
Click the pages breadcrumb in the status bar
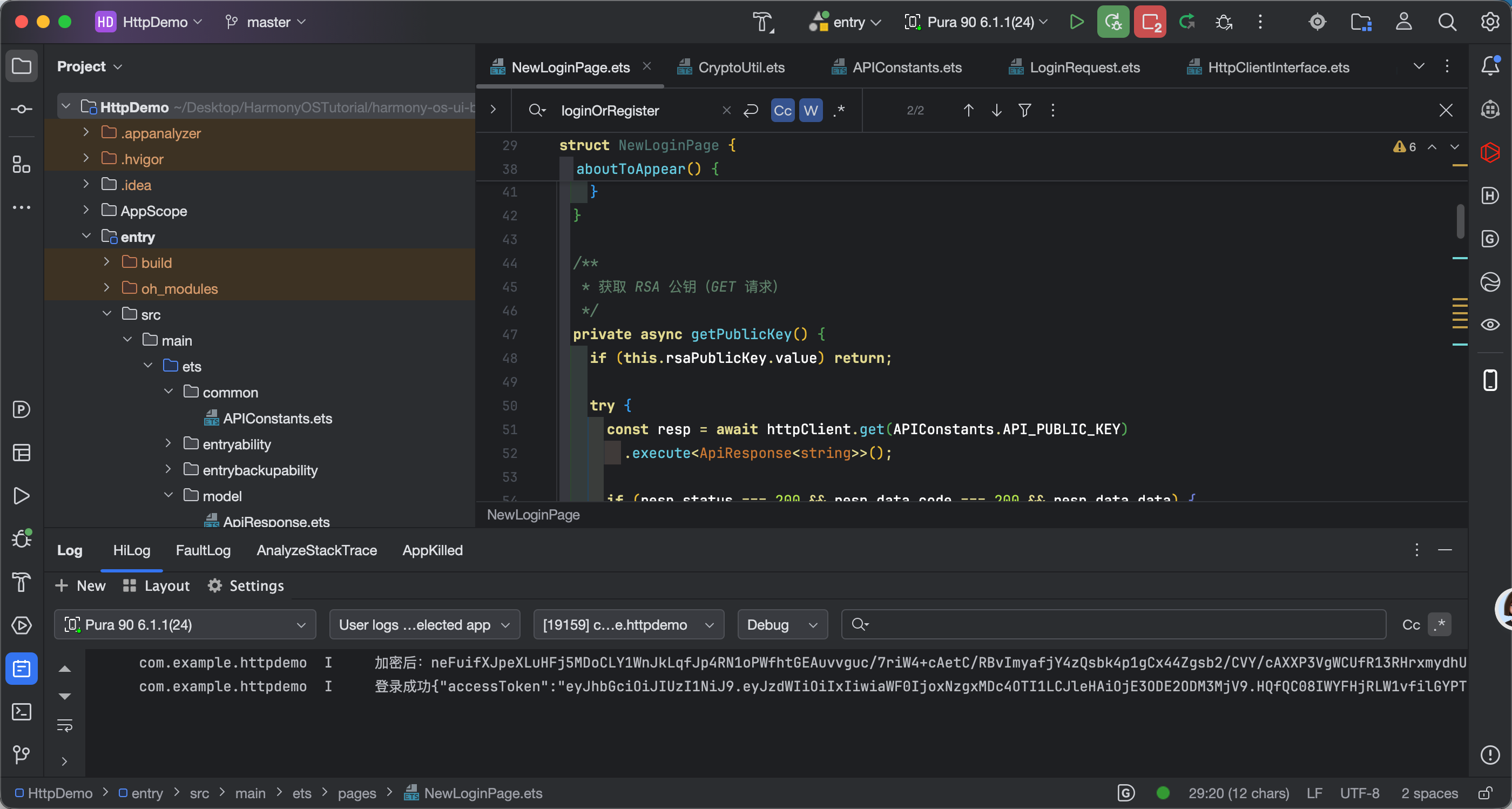(357, 793)
